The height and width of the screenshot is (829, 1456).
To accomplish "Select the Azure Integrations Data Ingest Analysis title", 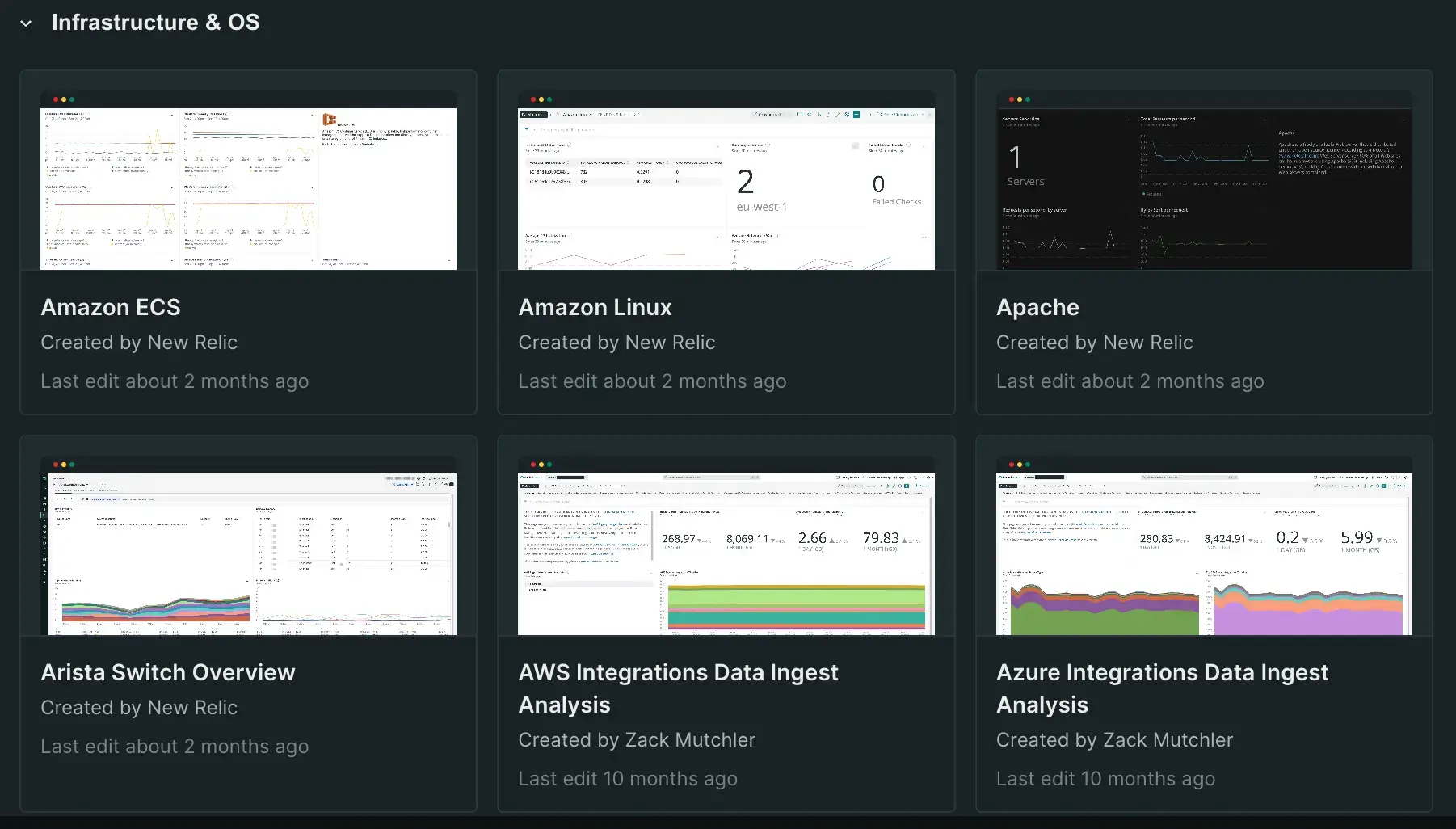I will (1162, 688).
